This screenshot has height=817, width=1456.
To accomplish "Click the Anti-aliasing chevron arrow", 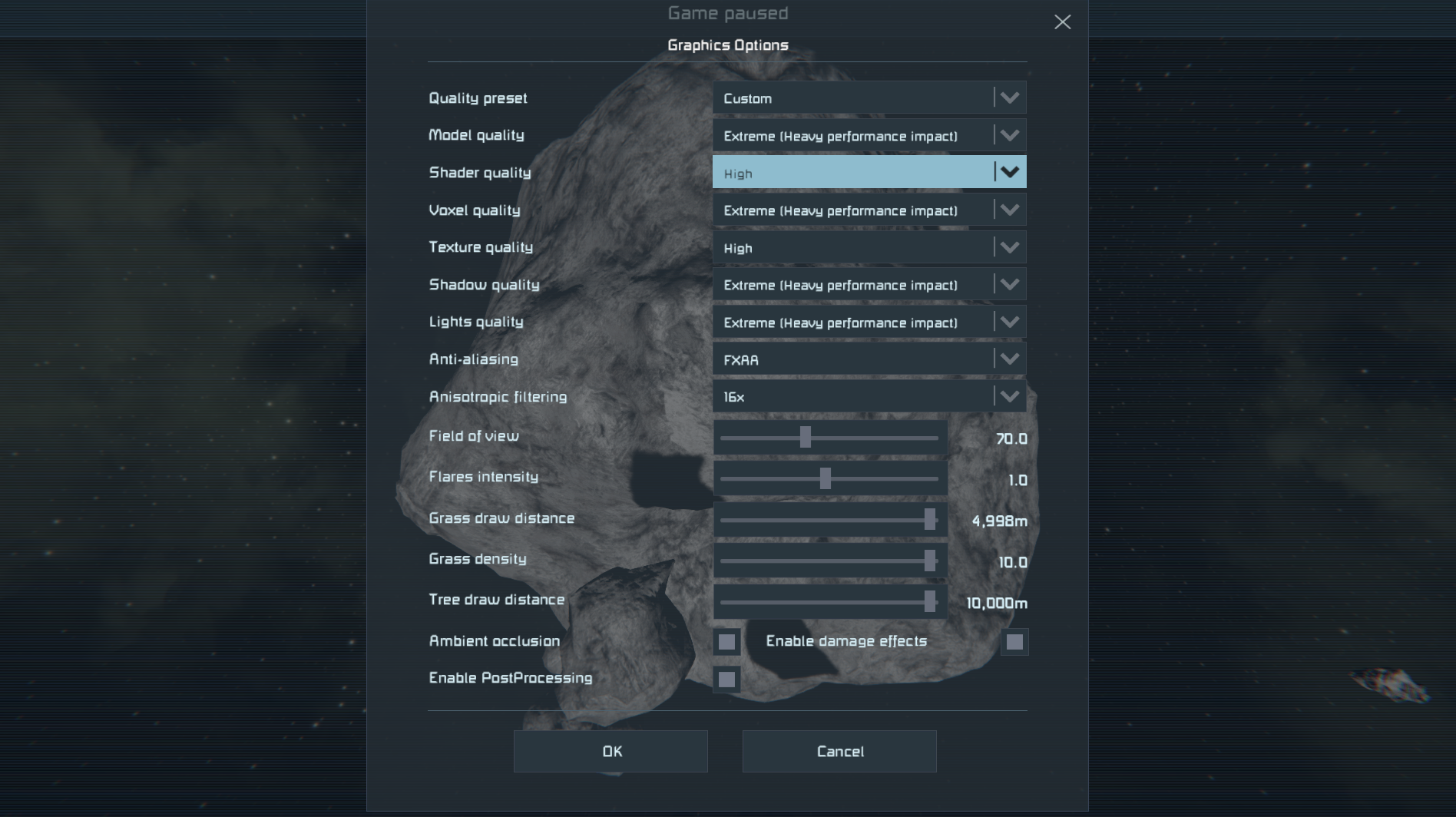I will click(x=1009, y=359).
